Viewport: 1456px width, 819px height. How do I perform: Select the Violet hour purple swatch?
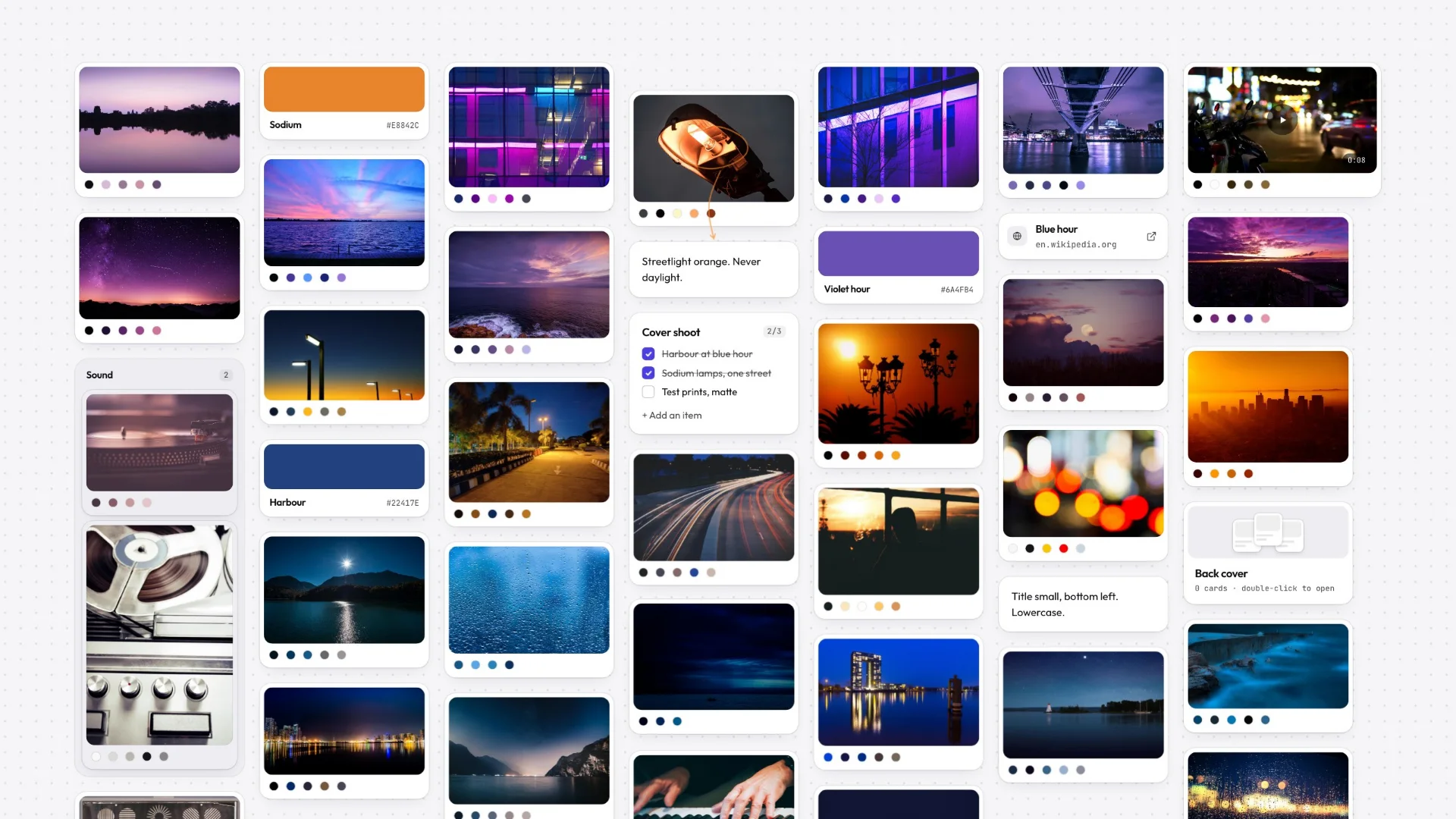(x=899, y=254)
